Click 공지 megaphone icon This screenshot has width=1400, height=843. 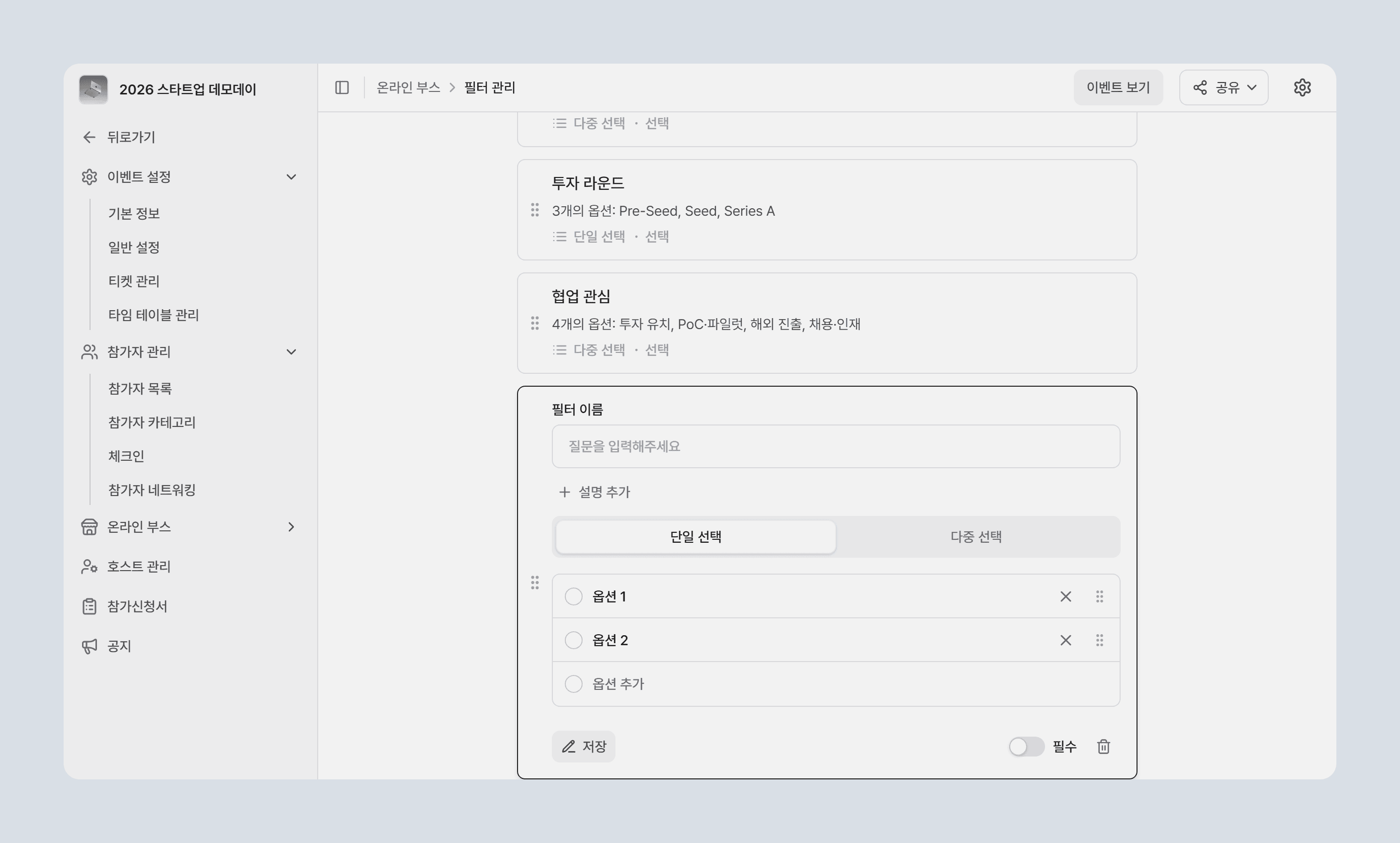(89, 646)
